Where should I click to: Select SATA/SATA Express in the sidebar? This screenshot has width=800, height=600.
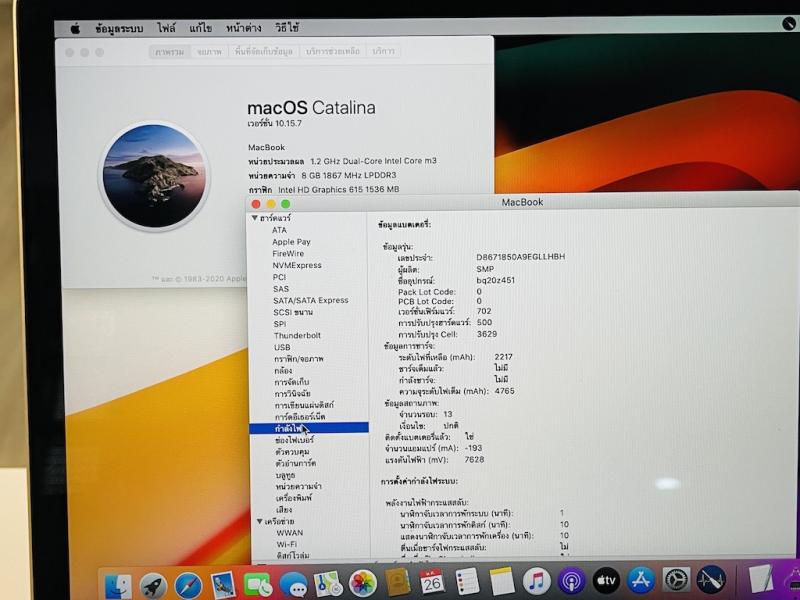point(311,301)
